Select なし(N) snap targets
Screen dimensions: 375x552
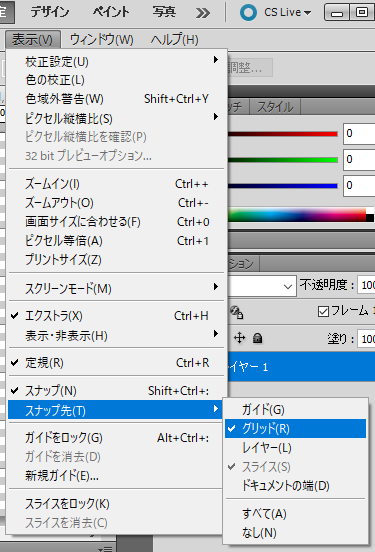pos(295,533)
